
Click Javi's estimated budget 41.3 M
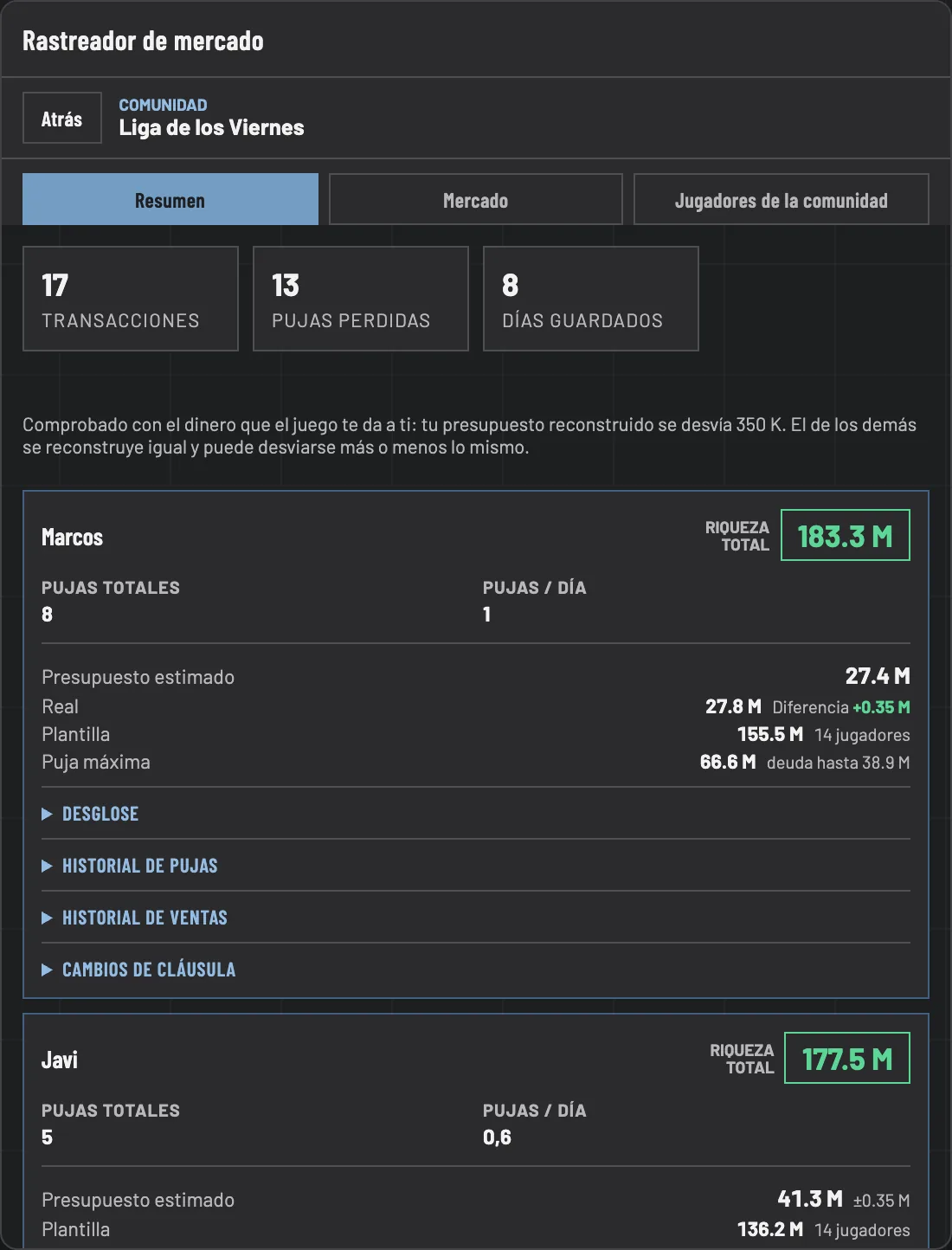coord(810,1199)
